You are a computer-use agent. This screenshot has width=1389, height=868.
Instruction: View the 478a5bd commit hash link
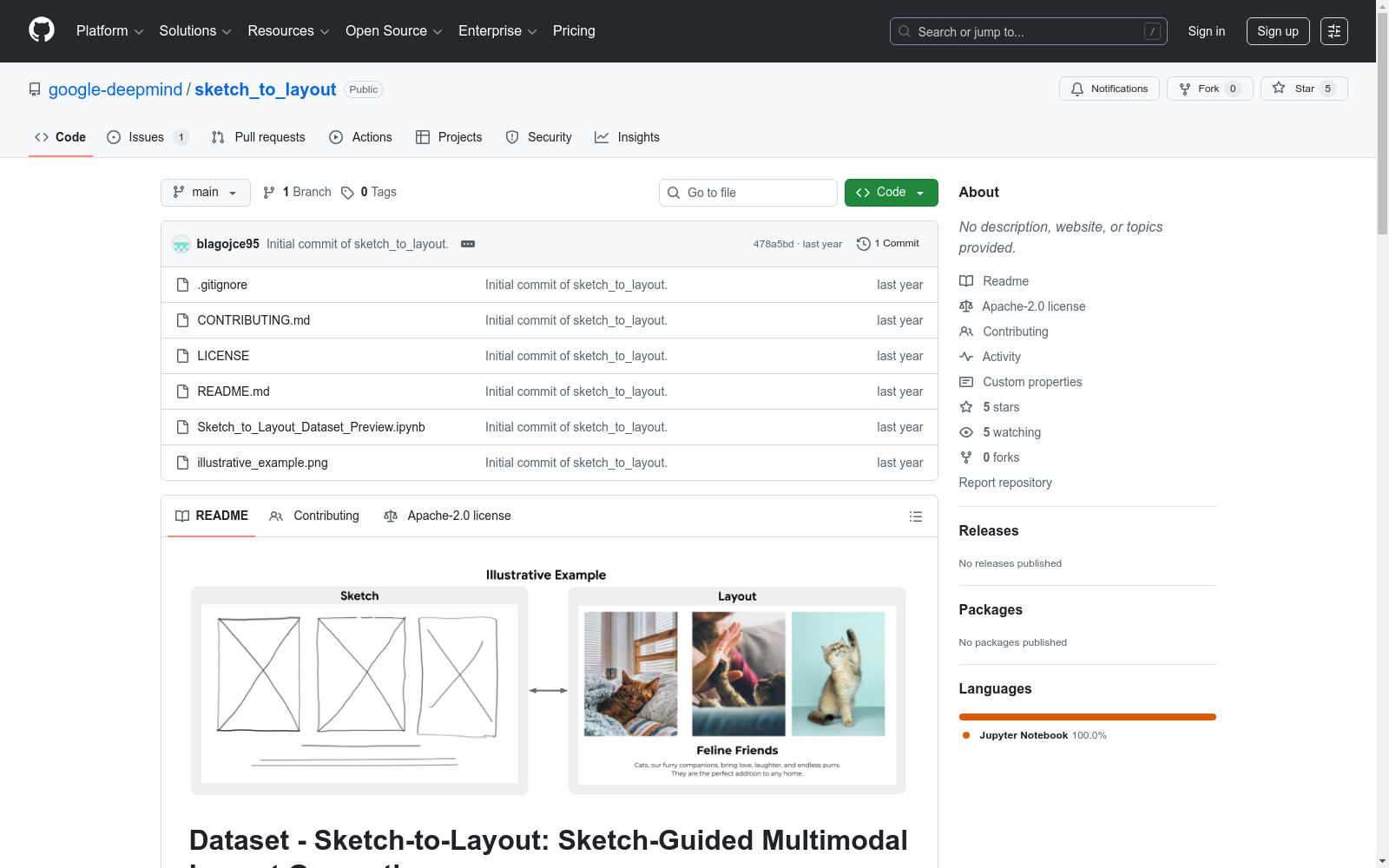(773, 244)
